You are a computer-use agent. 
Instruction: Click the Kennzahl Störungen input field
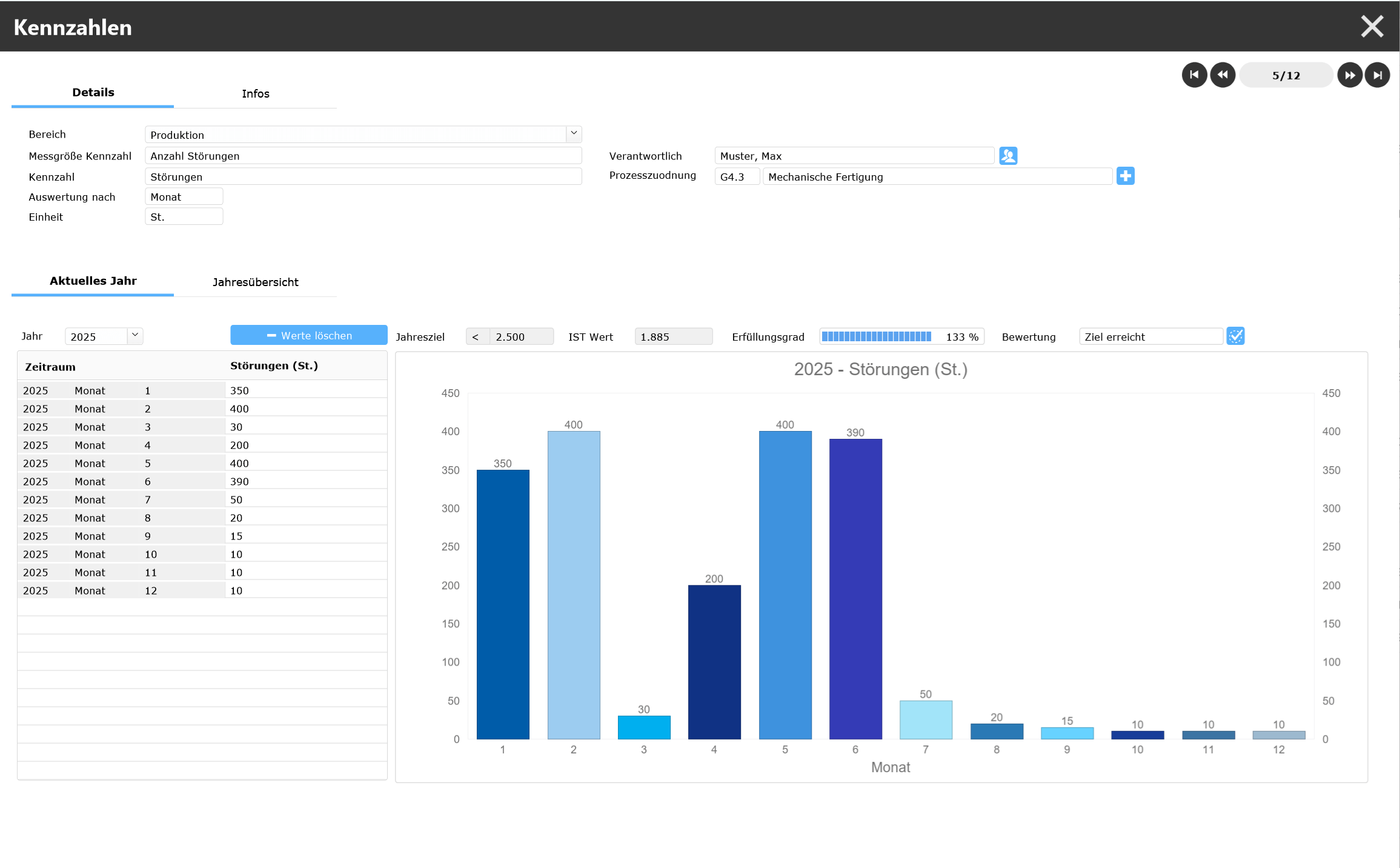(363, 177)
